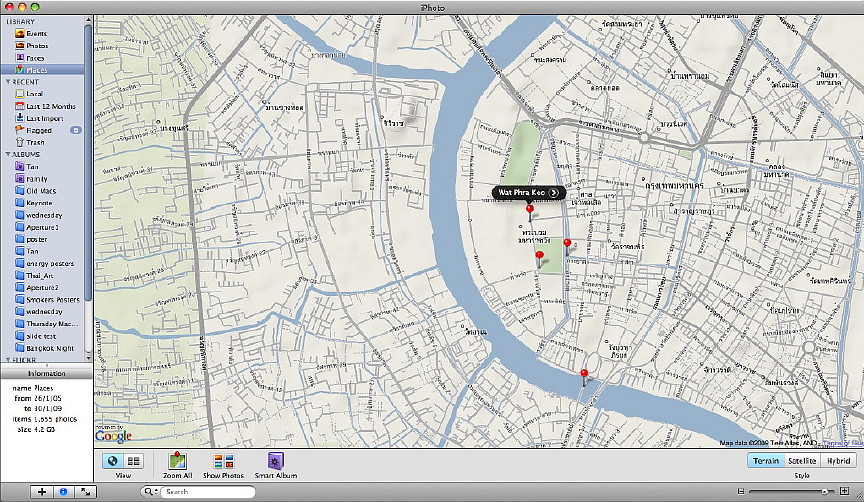Open the search magnifier options dropdown
The image size is (864, 502).
[x=150, y=492]
